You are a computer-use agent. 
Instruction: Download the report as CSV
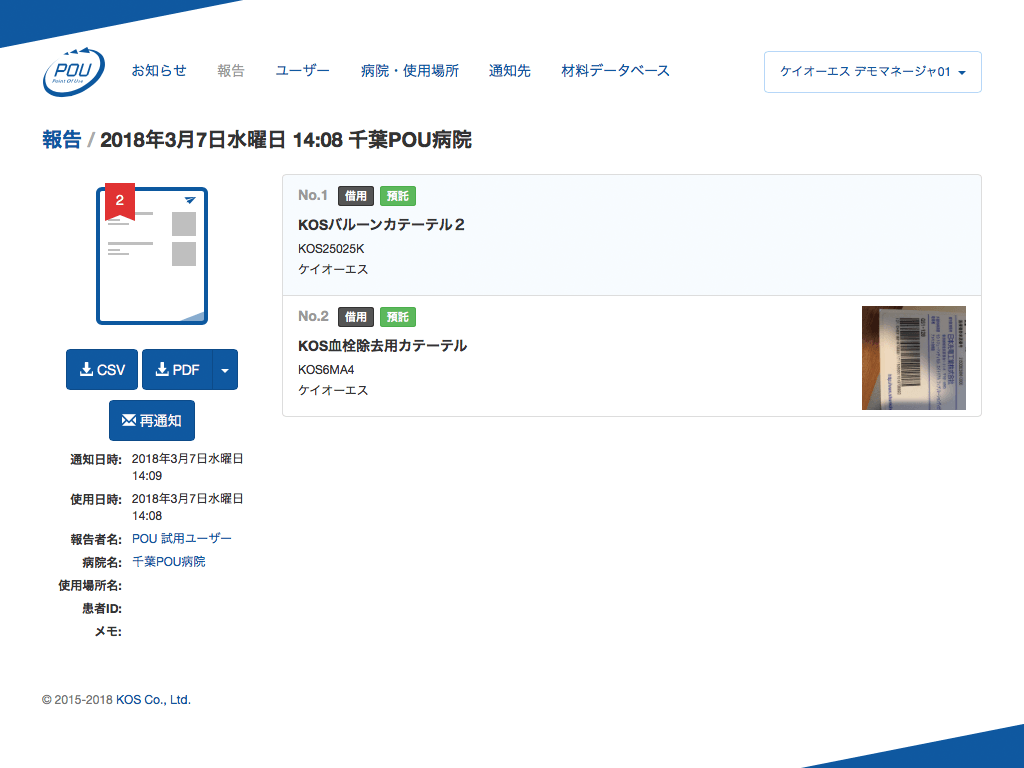102,370
